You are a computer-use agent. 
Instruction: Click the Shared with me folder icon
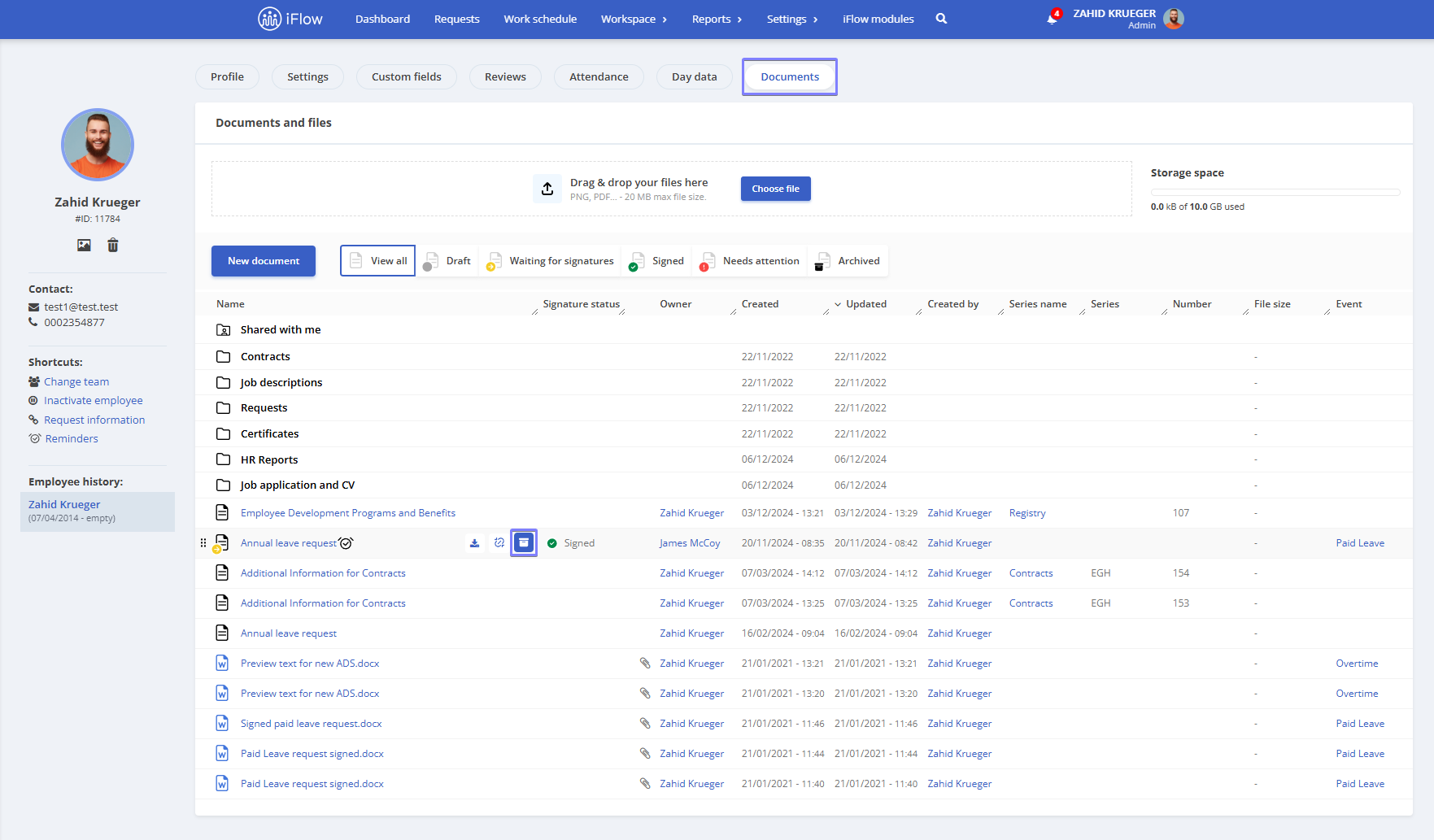pos(223,330)
